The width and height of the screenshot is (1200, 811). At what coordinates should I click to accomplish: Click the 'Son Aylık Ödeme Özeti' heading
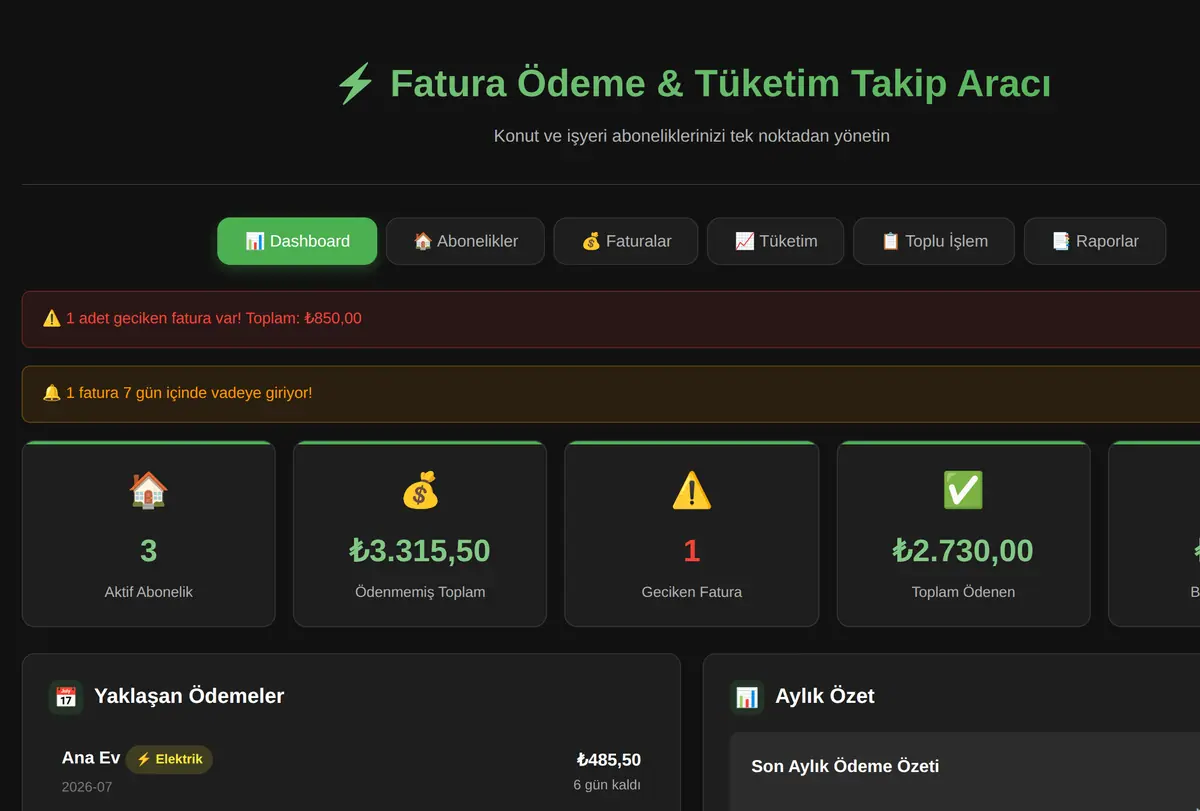(845, 767)
